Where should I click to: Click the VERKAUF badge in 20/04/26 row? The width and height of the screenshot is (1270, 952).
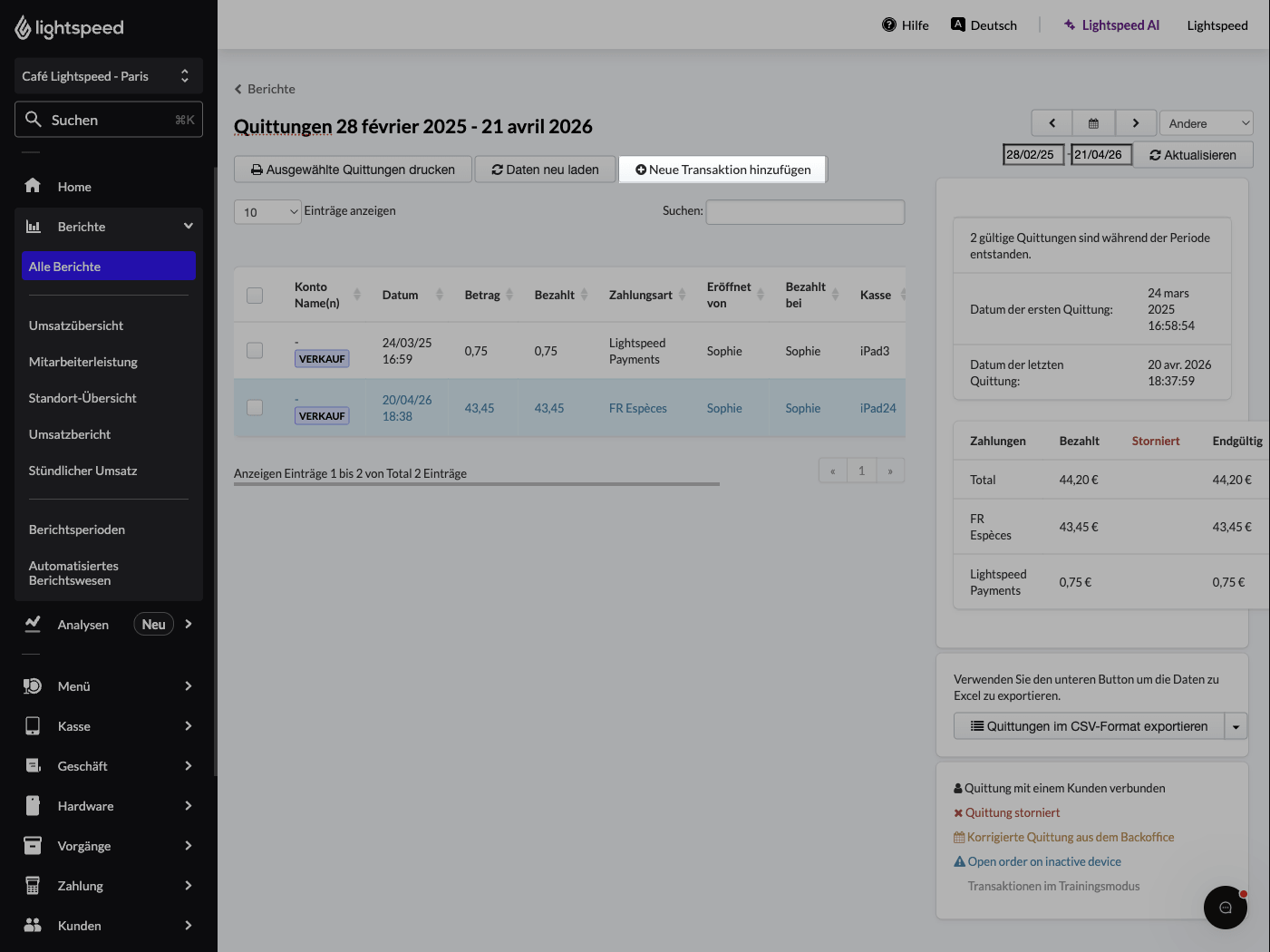tap(322, 416)
